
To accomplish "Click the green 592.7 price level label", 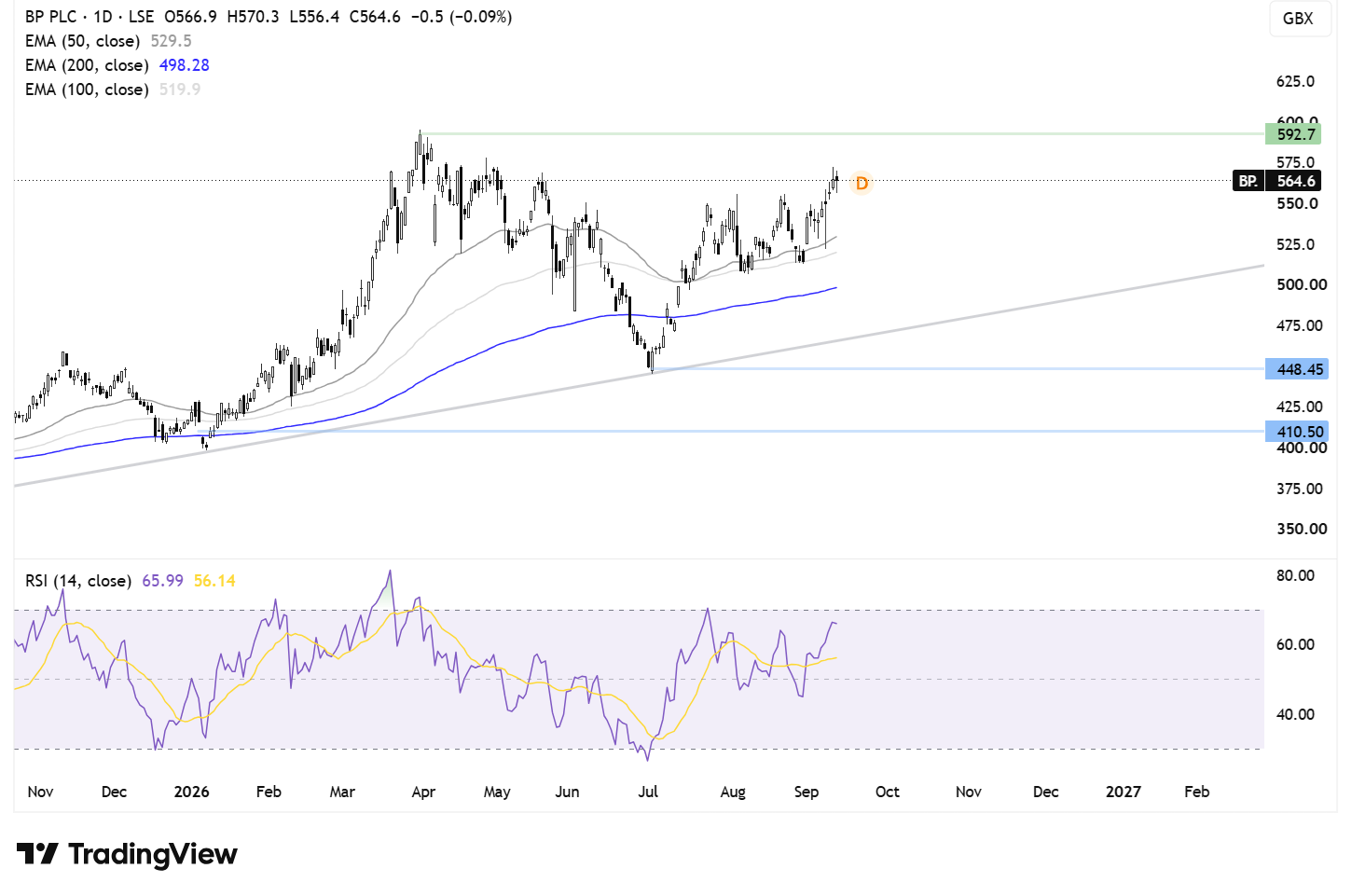I will point(1293,134).
